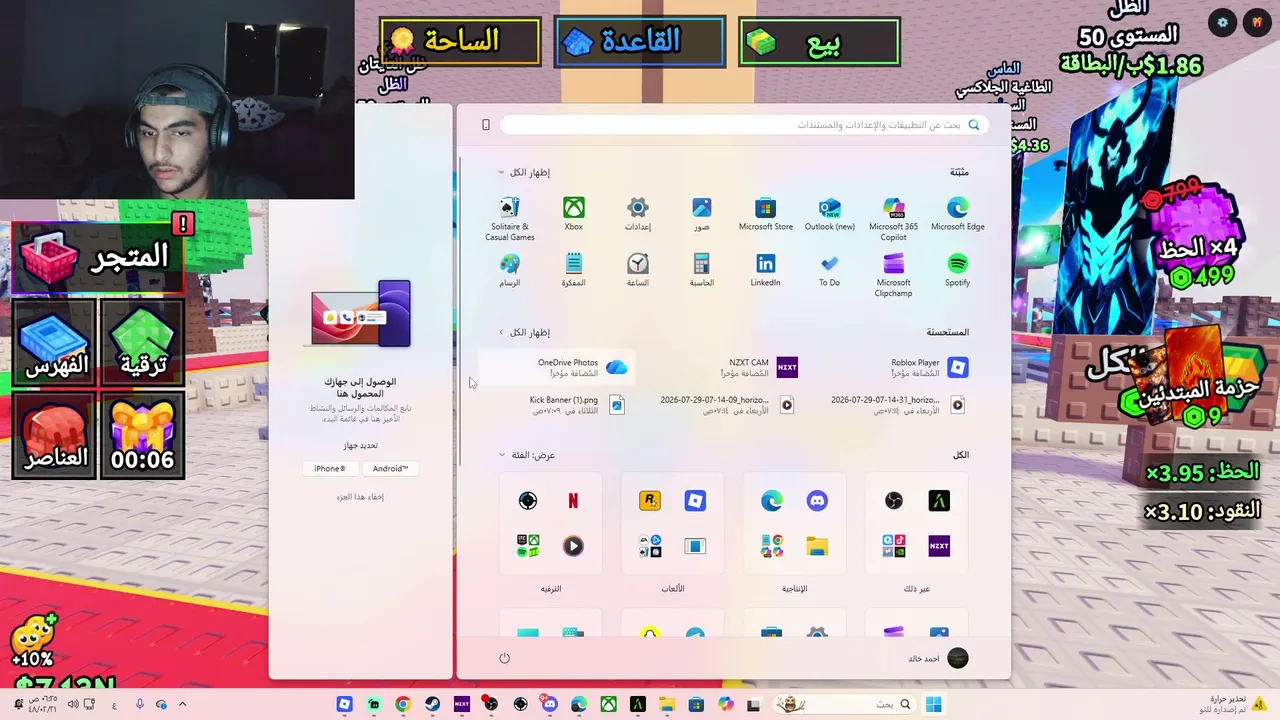1280x720 pixels.
Task: Click the إخفاء هذا الجزء link
Action: pos(360,497)
